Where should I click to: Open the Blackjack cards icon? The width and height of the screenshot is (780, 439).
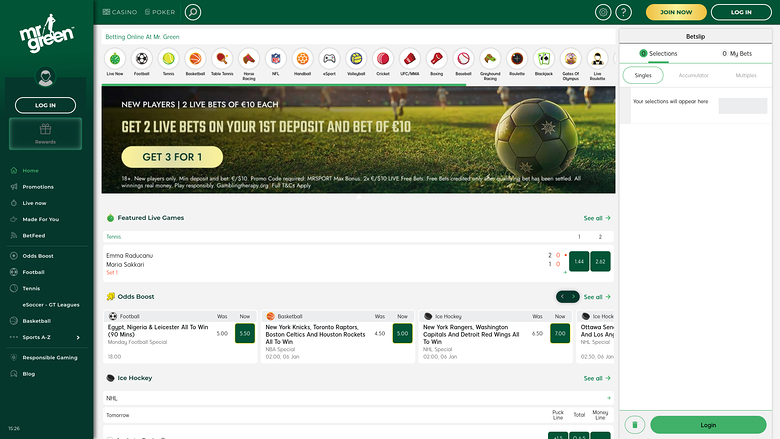544,59
